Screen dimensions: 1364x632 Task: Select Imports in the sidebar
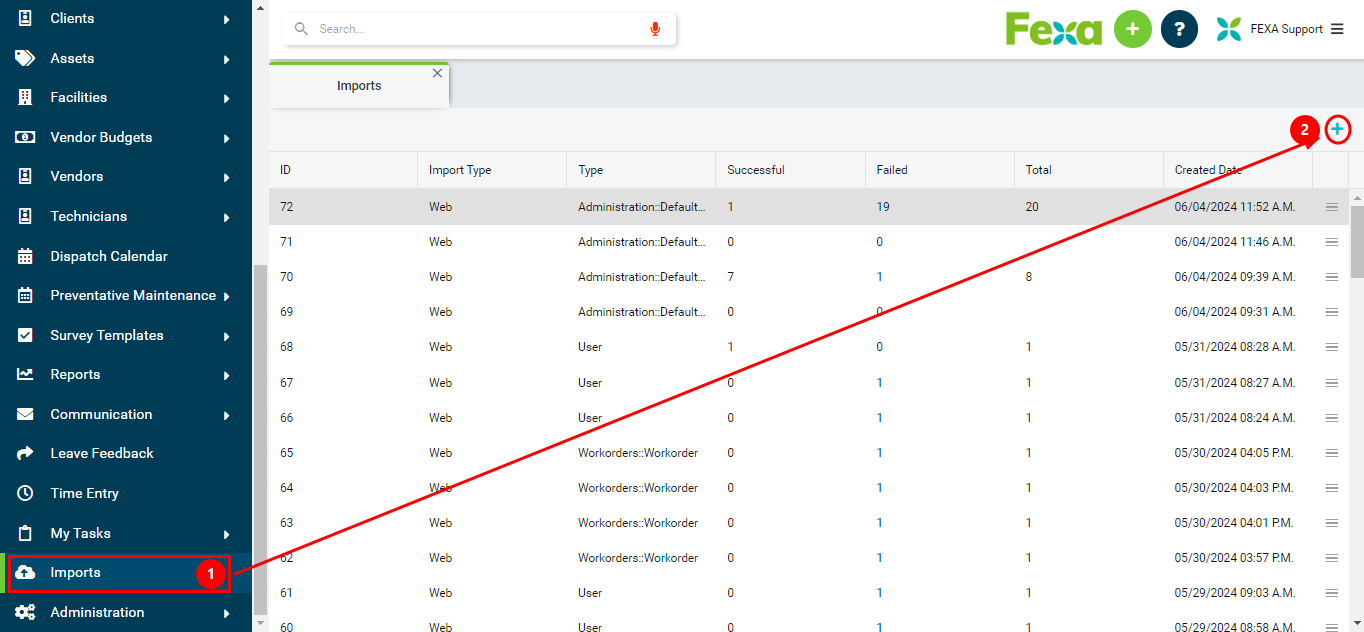[x=76, y=573]
